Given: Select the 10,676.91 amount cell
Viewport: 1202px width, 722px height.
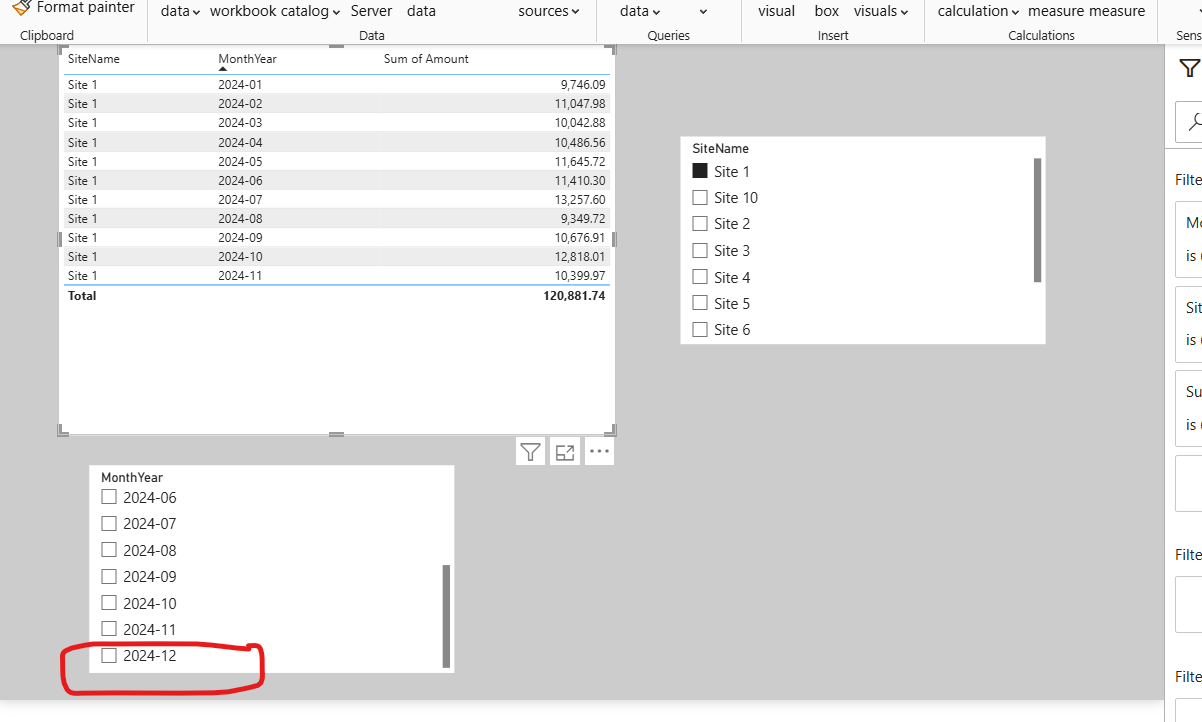Looking at the screenshot, I should pos(580,237).
